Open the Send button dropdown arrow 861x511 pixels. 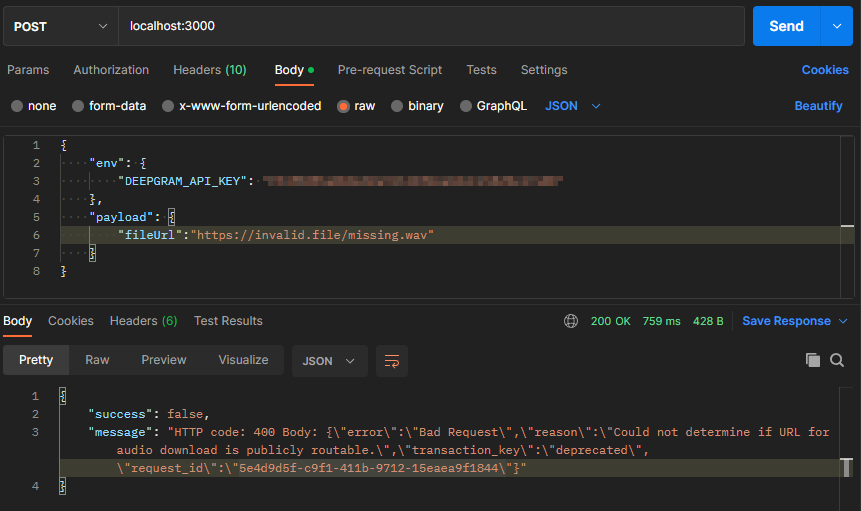pyautogui.click(x=837, y=26)
